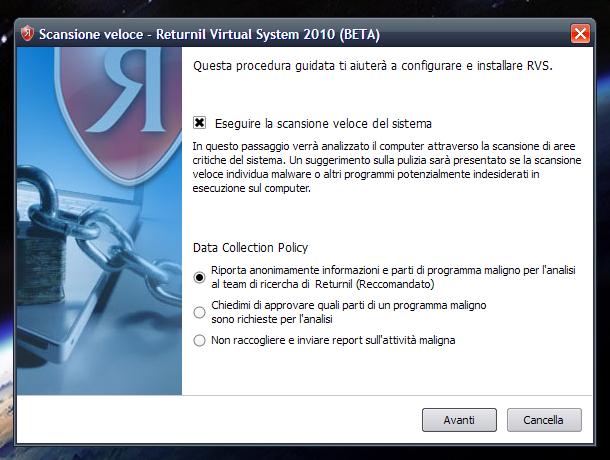Viewport: 610px width, 460px height.
Task: Click the 'In questo passaggio' description paragraph
Action: (x=387, y=167)
